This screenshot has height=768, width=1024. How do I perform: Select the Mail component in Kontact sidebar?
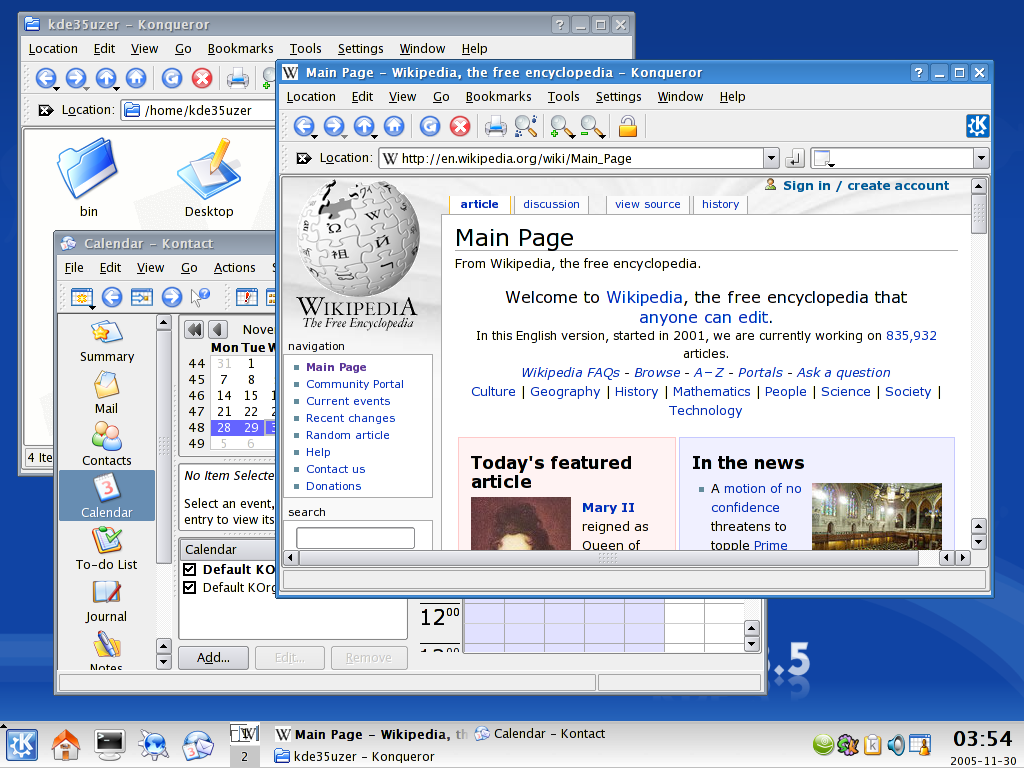click(x=105, y=394)
